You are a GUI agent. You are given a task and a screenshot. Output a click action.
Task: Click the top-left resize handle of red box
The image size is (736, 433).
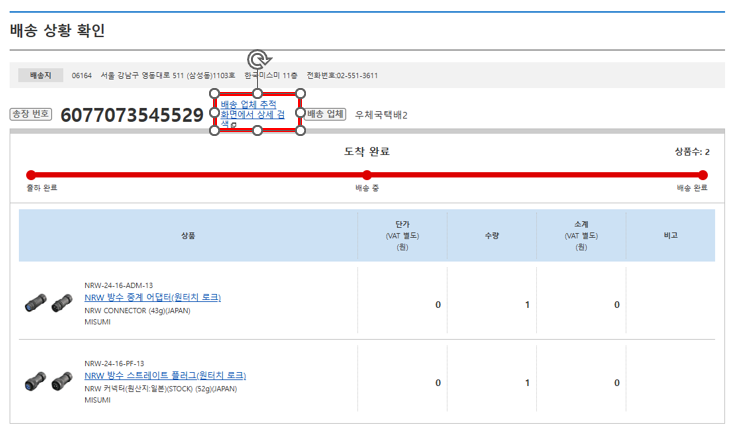214,93
